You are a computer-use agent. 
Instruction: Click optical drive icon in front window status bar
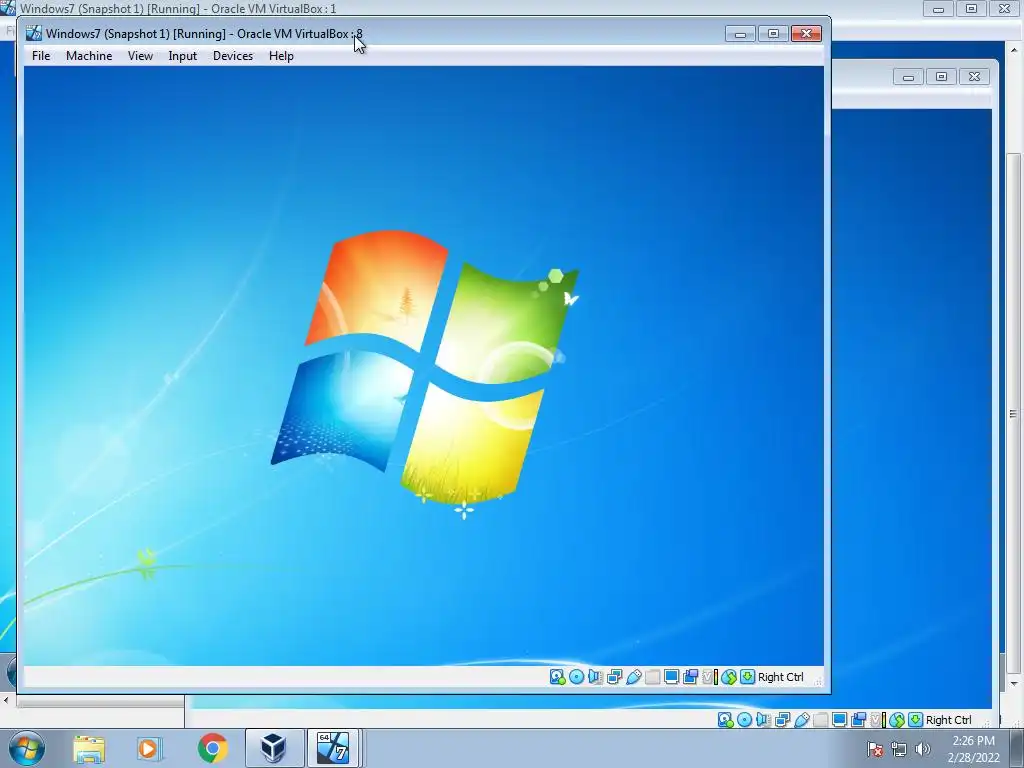coord(576,677)
